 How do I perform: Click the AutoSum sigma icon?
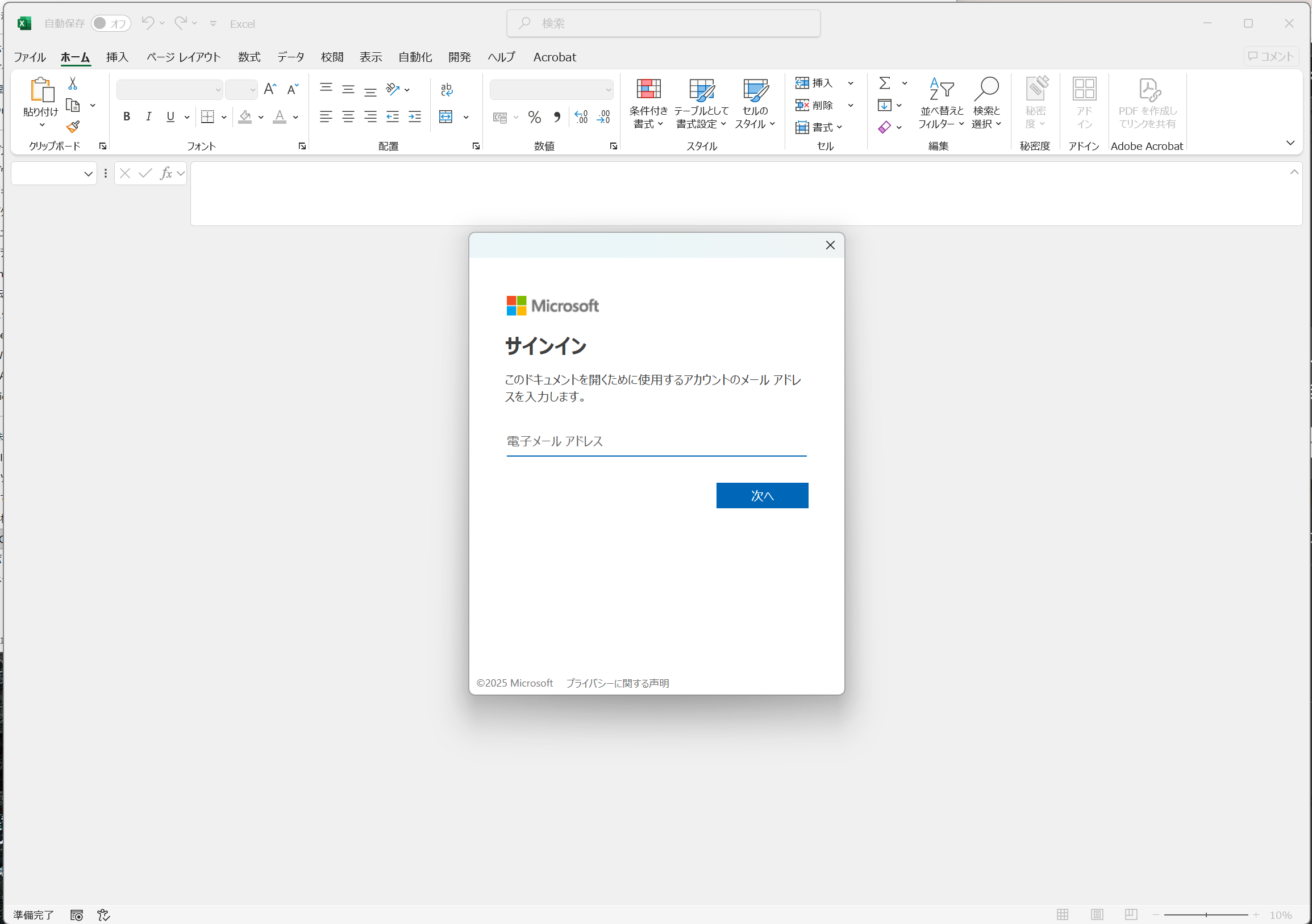click(884, 83)
